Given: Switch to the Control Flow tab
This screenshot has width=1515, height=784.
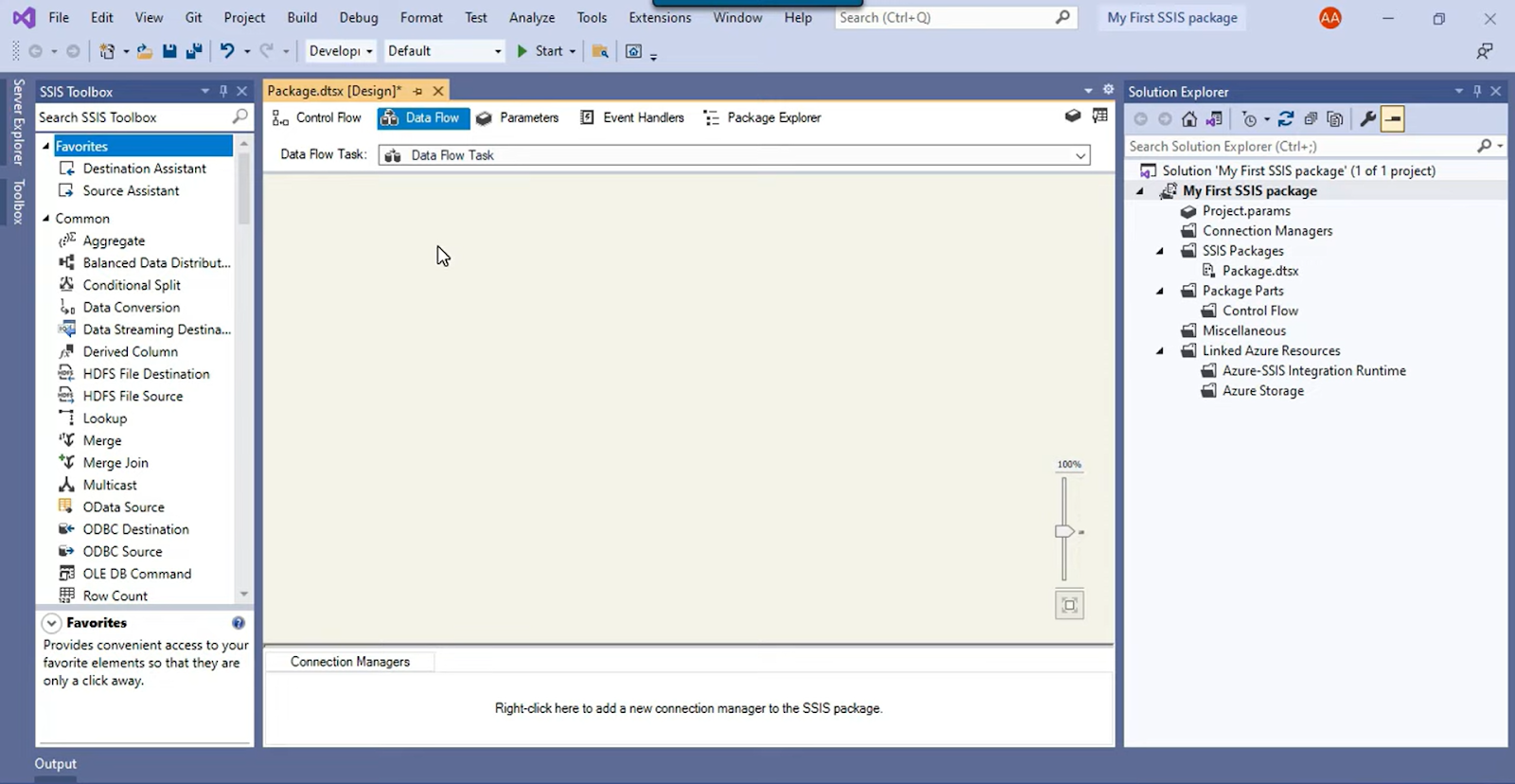Looking at the screenshot, I should pyautogui.click(x=317, y=118).
